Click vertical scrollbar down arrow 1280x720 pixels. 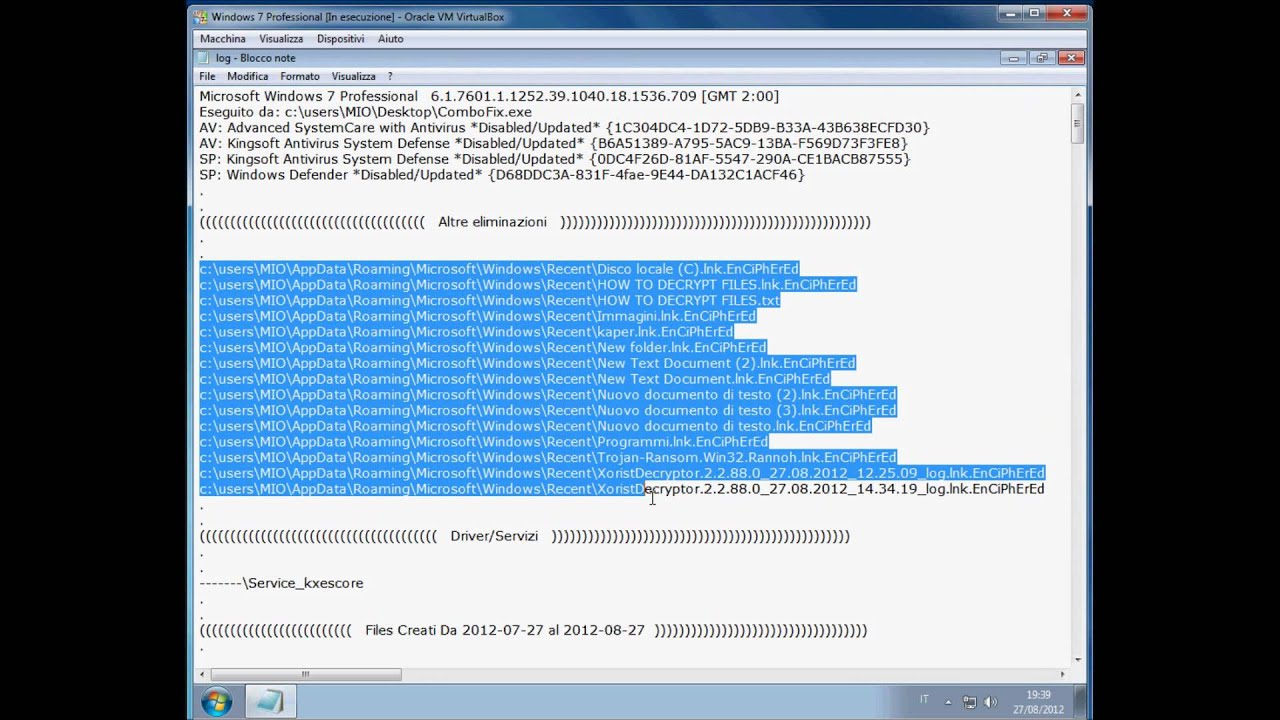pos(1077,659)
